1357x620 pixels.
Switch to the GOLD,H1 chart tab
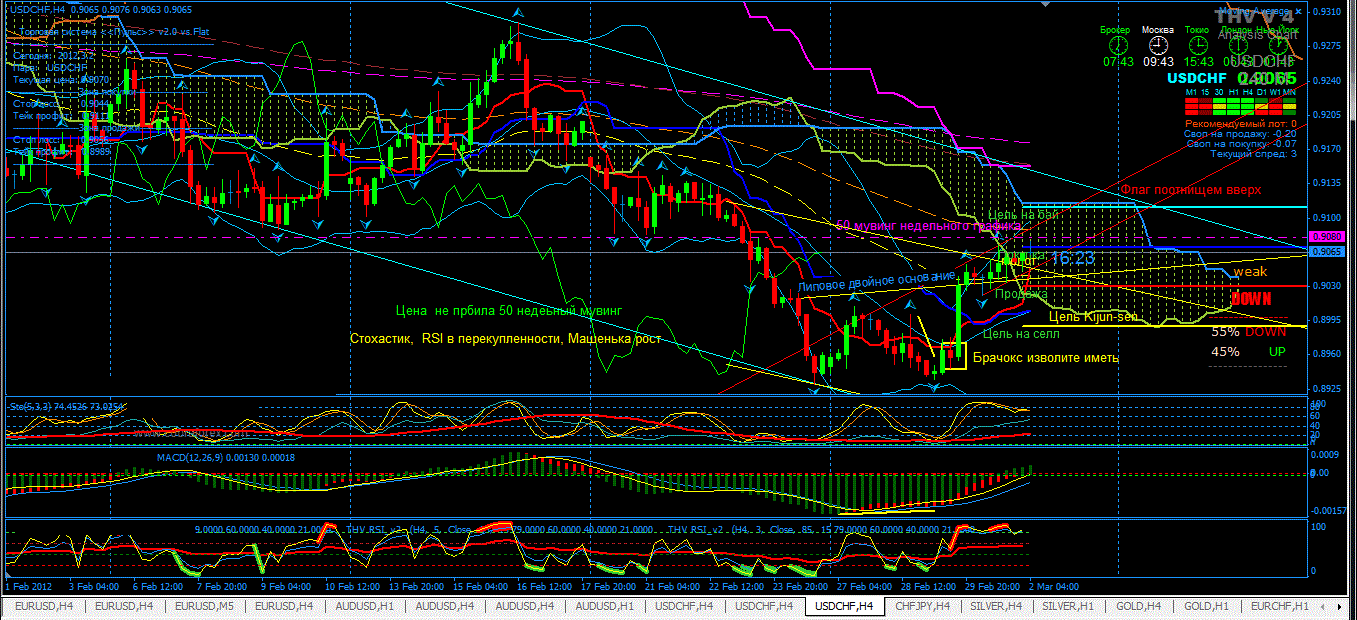1206,607
